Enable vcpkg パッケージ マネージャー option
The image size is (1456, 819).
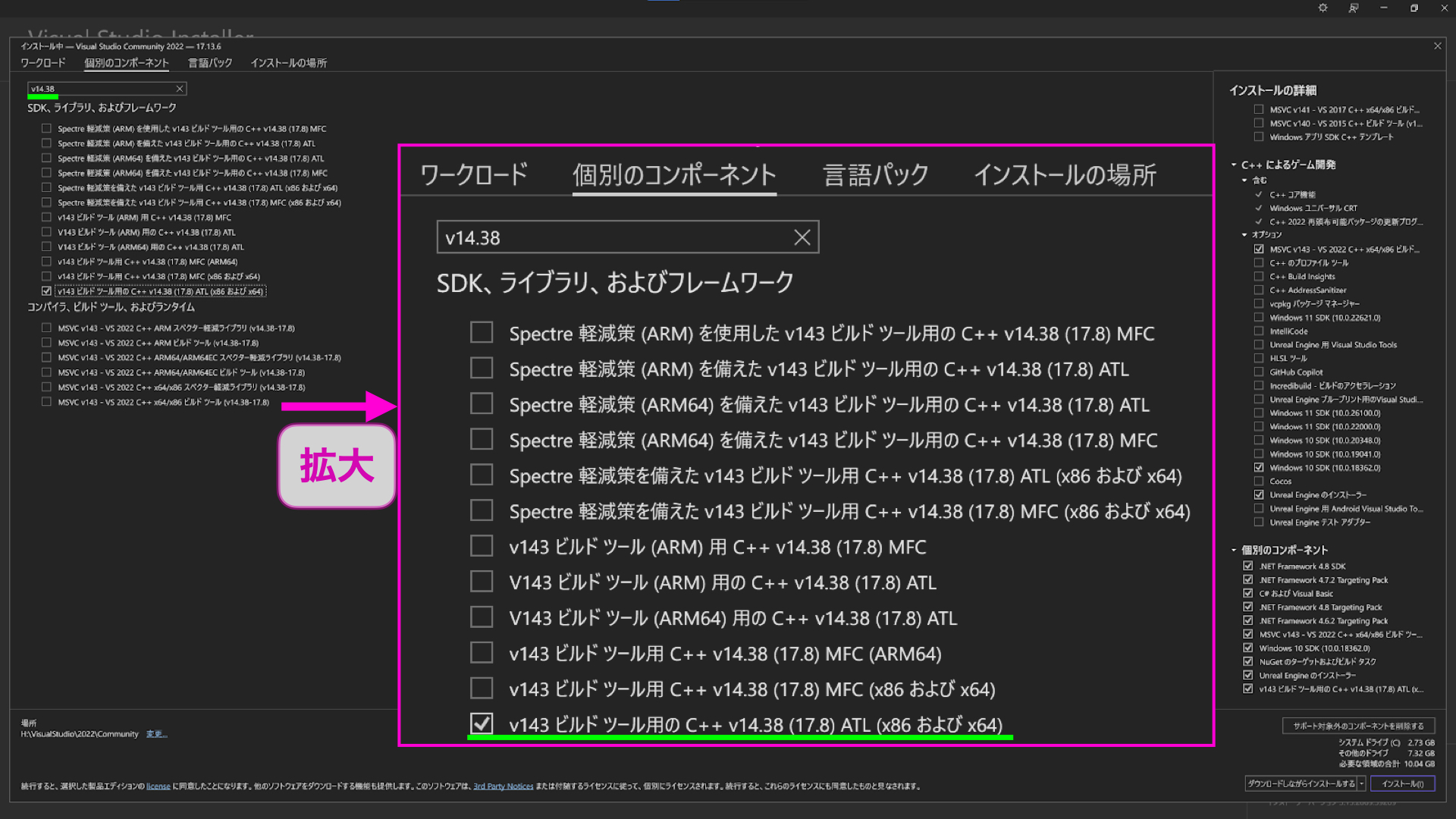(x=1259, y=303)
